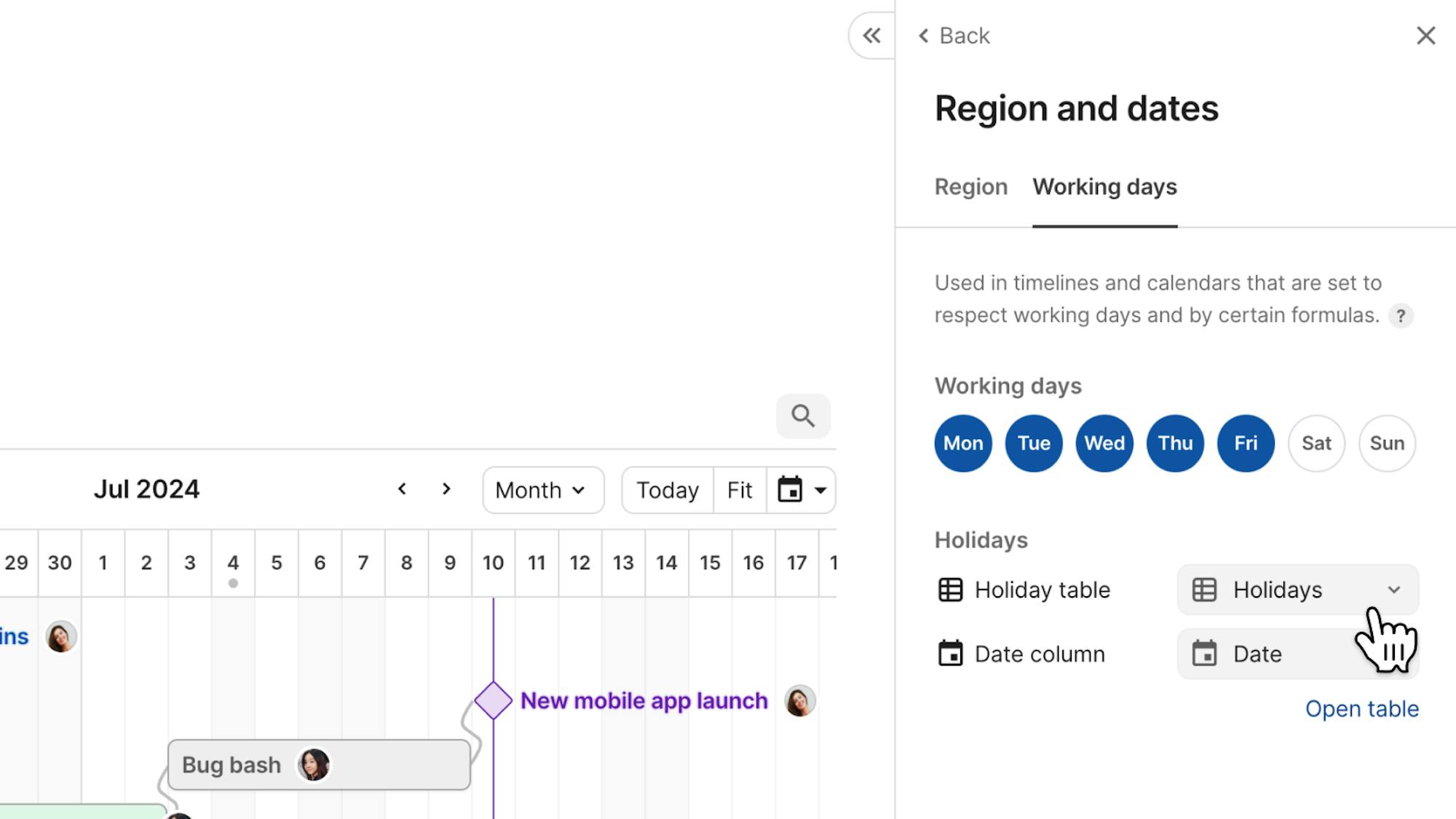
Task: Collapse the side panel with double chevron
Action: 871,36
